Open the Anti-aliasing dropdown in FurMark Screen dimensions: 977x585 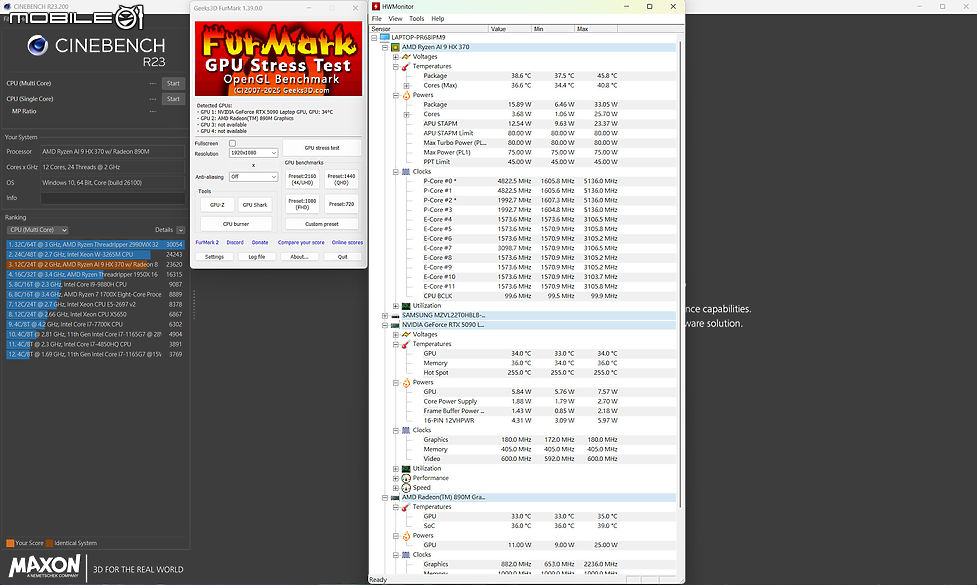(253, 177)
